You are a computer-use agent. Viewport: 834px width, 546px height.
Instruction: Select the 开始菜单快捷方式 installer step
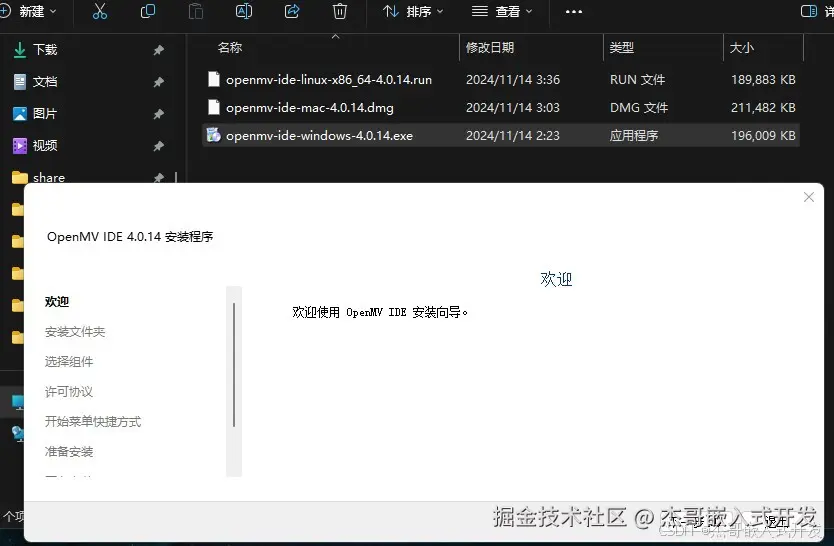tap(93, 422)
